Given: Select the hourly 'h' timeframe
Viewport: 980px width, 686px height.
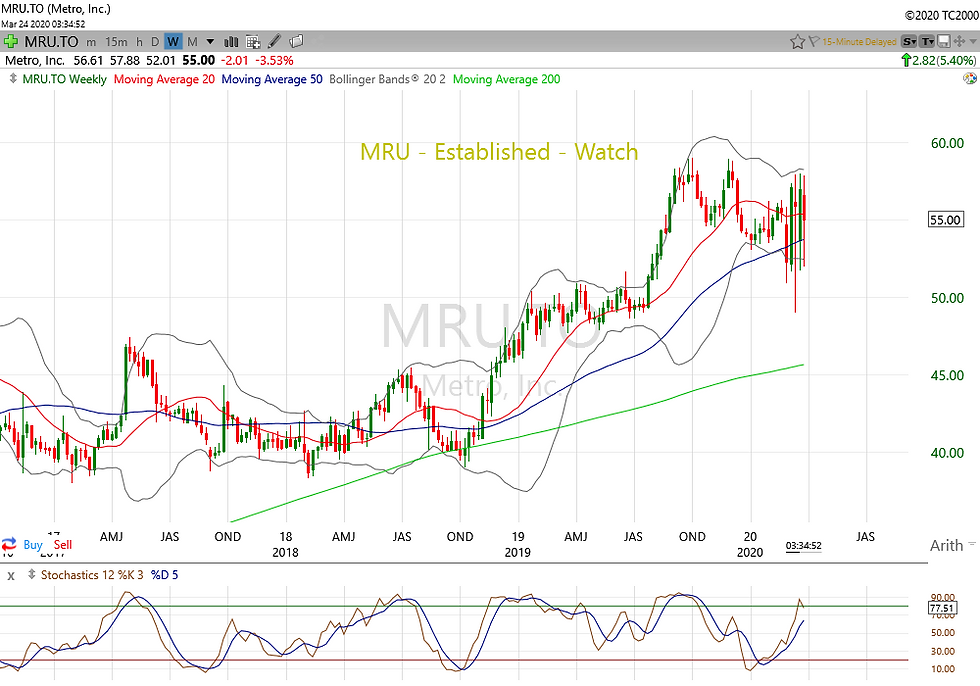Looking at the screenshot, I should (x=139, y=42).
